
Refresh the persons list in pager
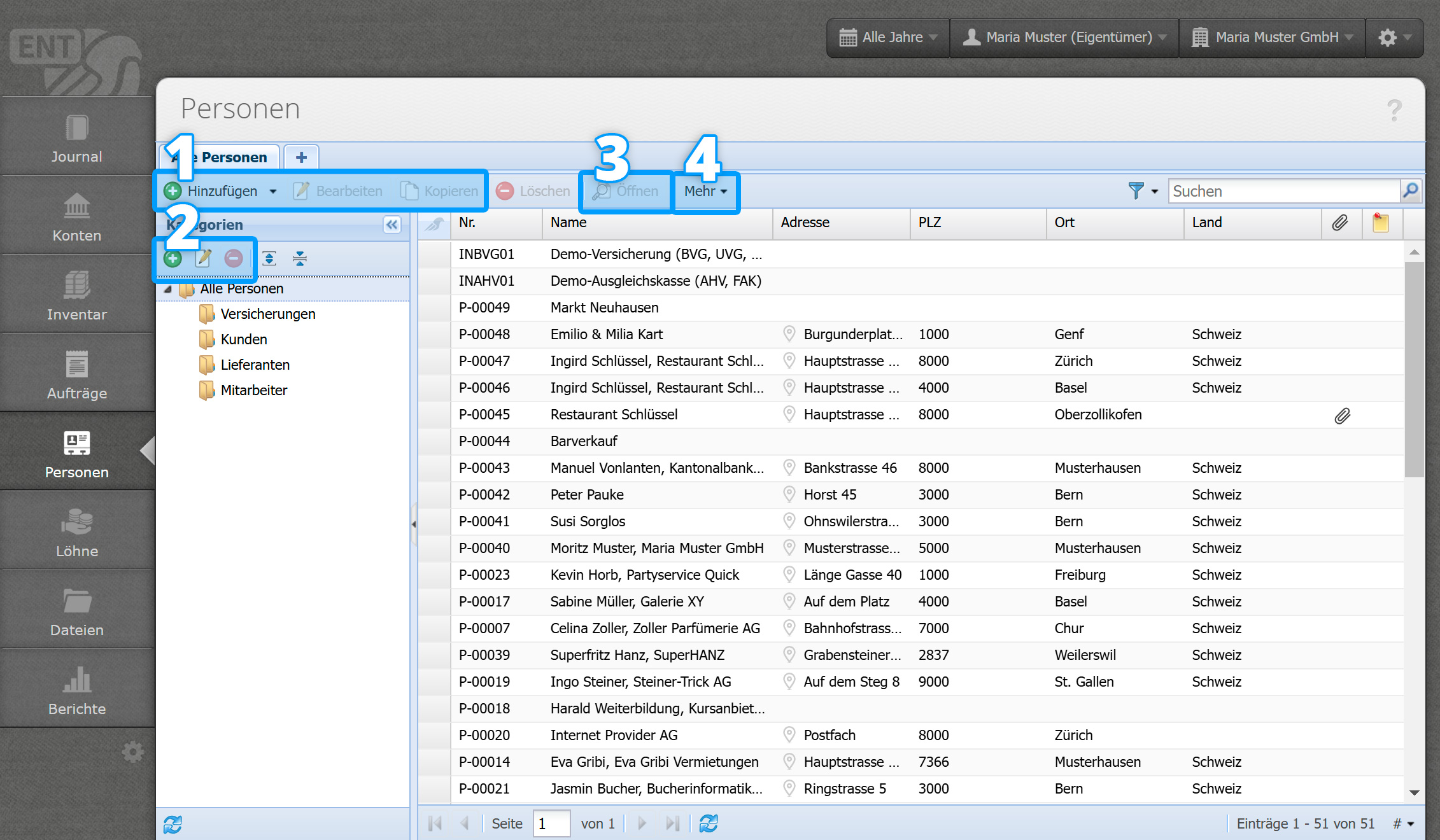[x=709, y=823]
